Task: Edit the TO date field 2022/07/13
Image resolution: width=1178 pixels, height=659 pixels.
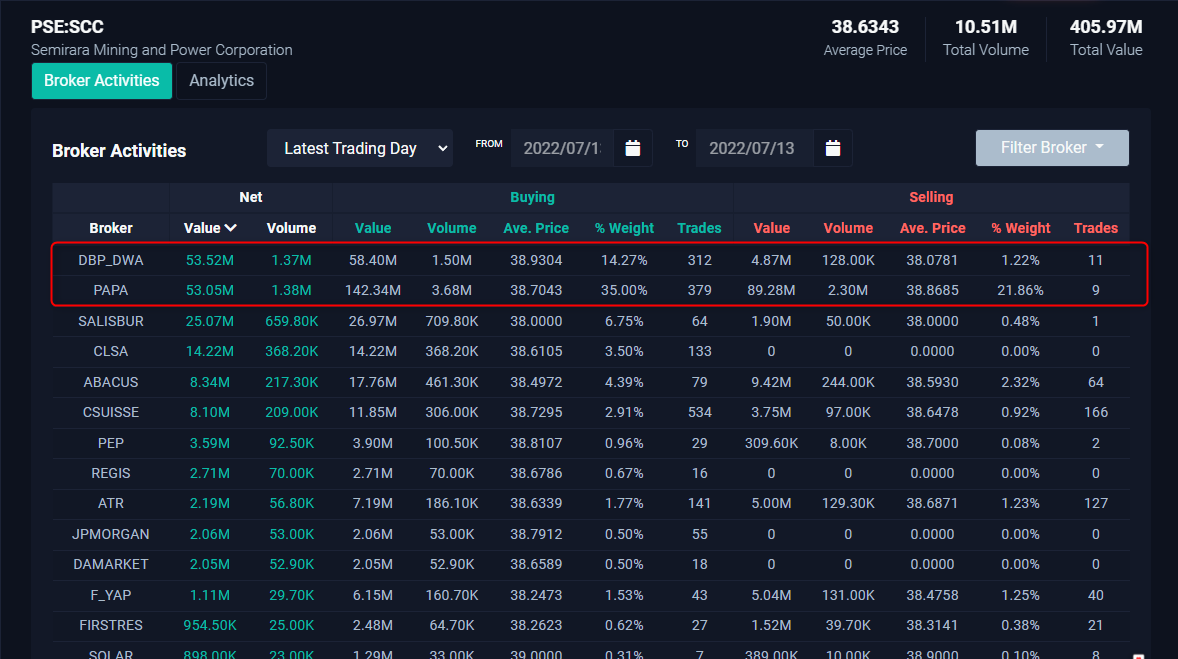Action: [754, 148]
